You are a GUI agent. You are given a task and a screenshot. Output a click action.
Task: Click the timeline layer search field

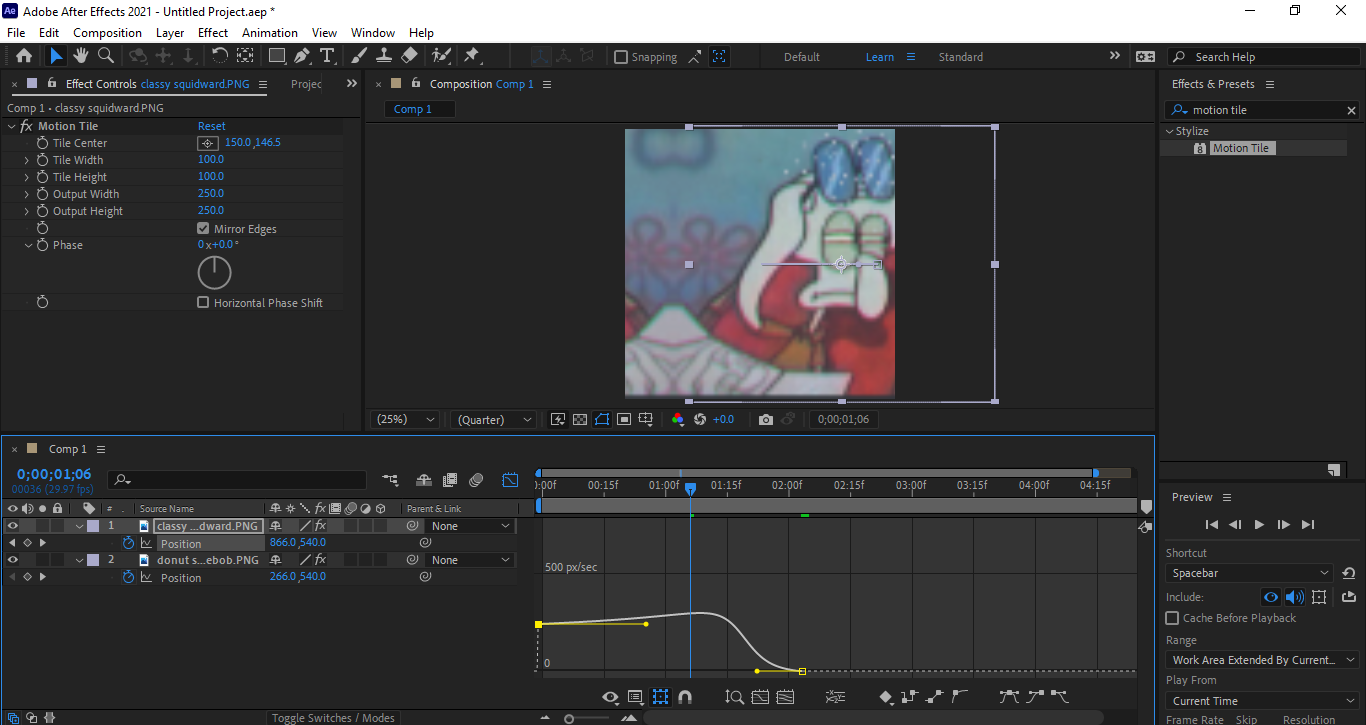coord(238,480)
